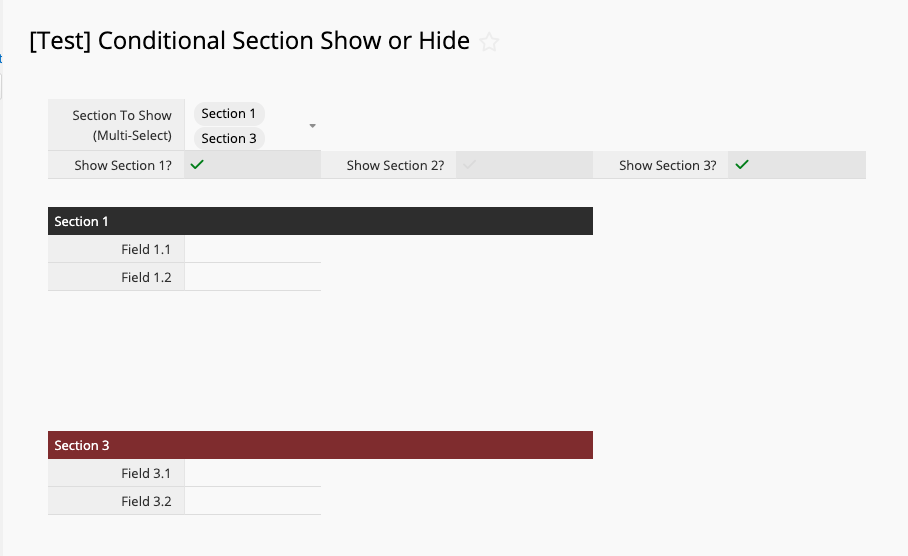Click the Show Section 2? label
This screenshot has height=556, width=908.
tap(396, 165)
